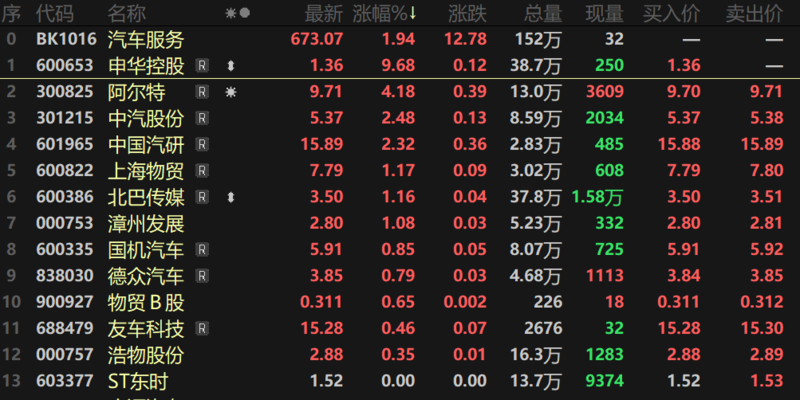800x400 pixels.
Task: Click stock code 000757
Action: coord(65,355)
